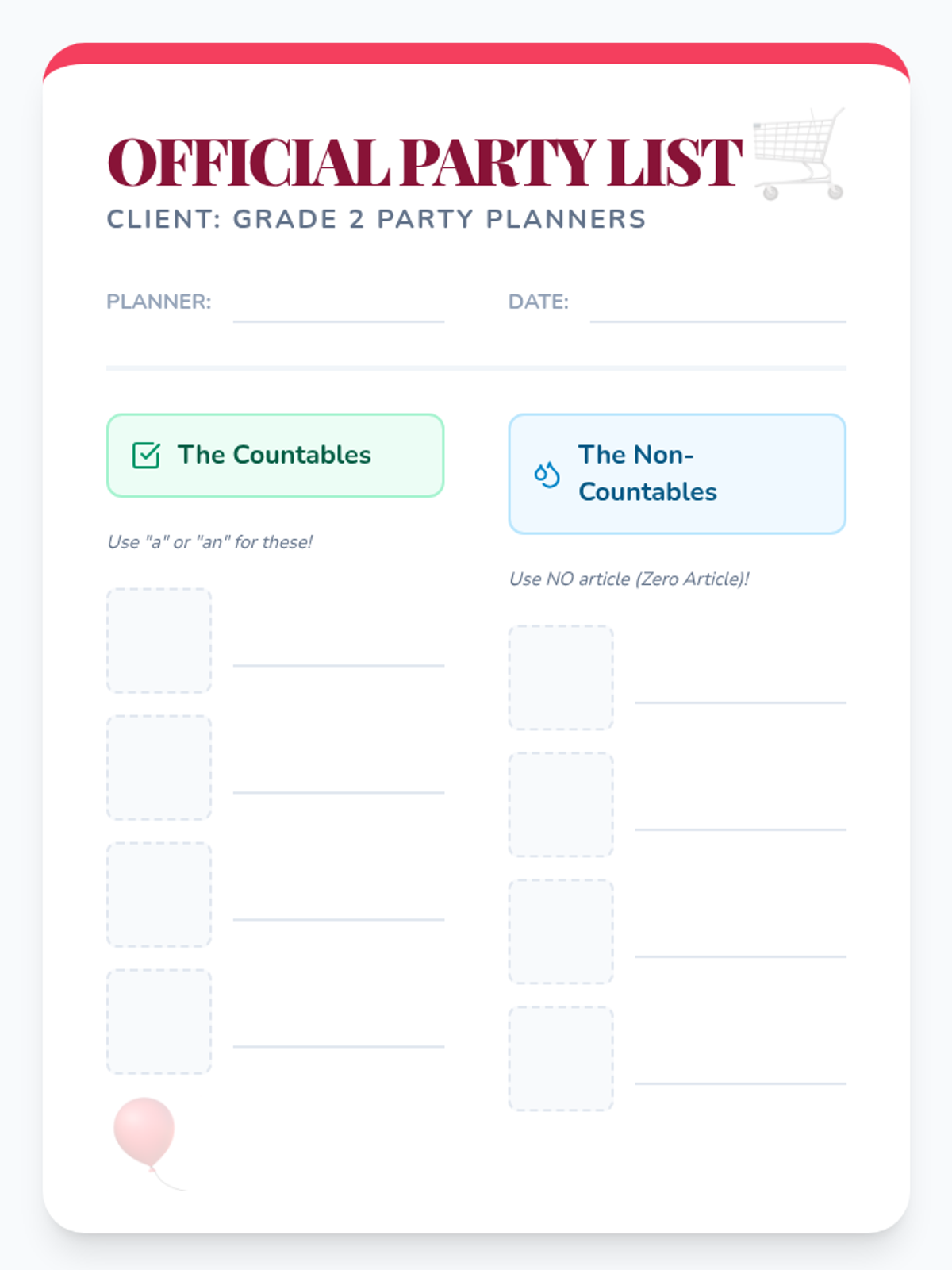Click fourth dashed picture box under Countables
Image resolution: width=952 pixels, height=1270 pixels.
pos(159,1022)
